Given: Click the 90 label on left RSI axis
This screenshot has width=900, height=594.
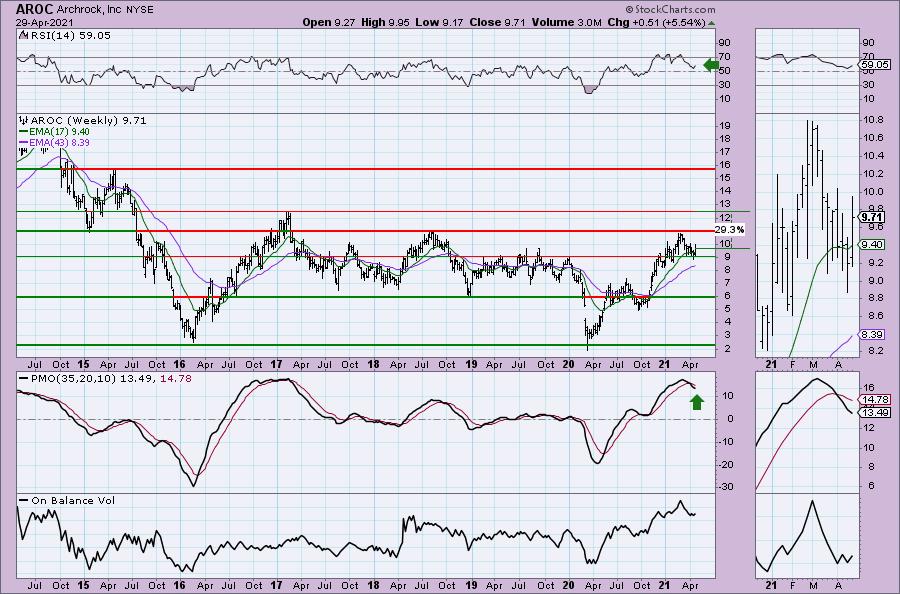Looking at the screenshot, I should [724, 42].
